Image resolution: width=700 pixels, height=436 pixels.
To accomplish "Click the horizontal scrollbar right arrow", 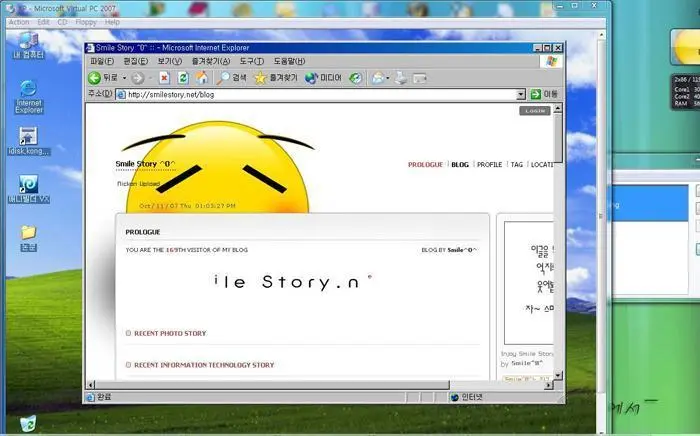I will coord(549,385).
